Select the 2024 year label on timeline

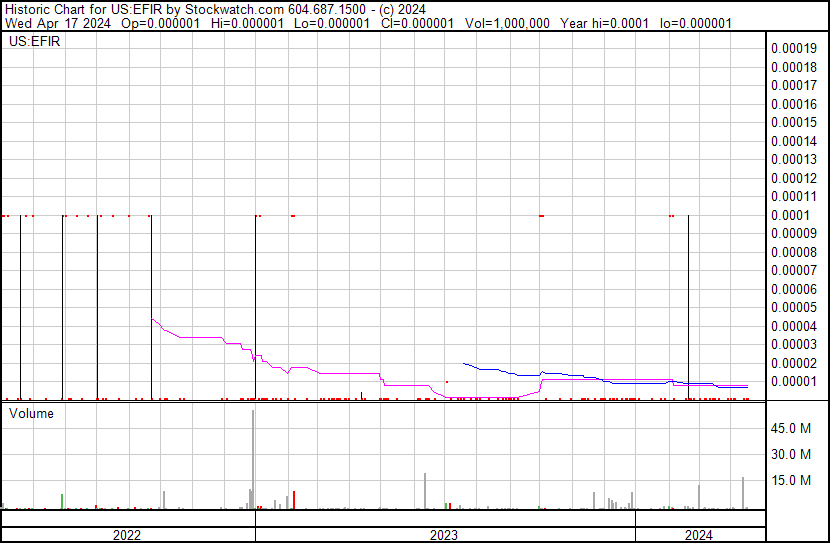699,535
